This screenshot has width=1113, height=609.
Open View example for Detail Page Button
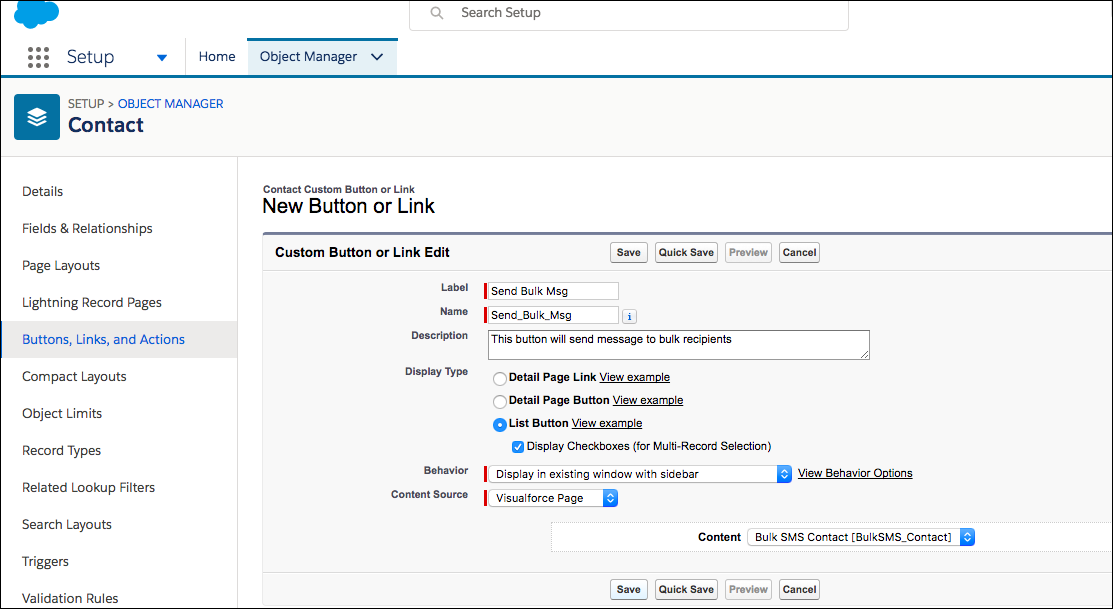coord(648,400)
